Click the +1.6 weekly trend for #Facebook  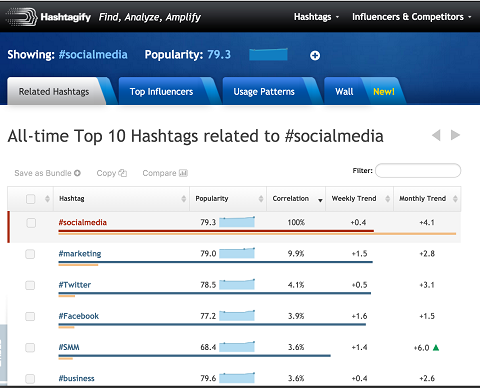(359, 316)
